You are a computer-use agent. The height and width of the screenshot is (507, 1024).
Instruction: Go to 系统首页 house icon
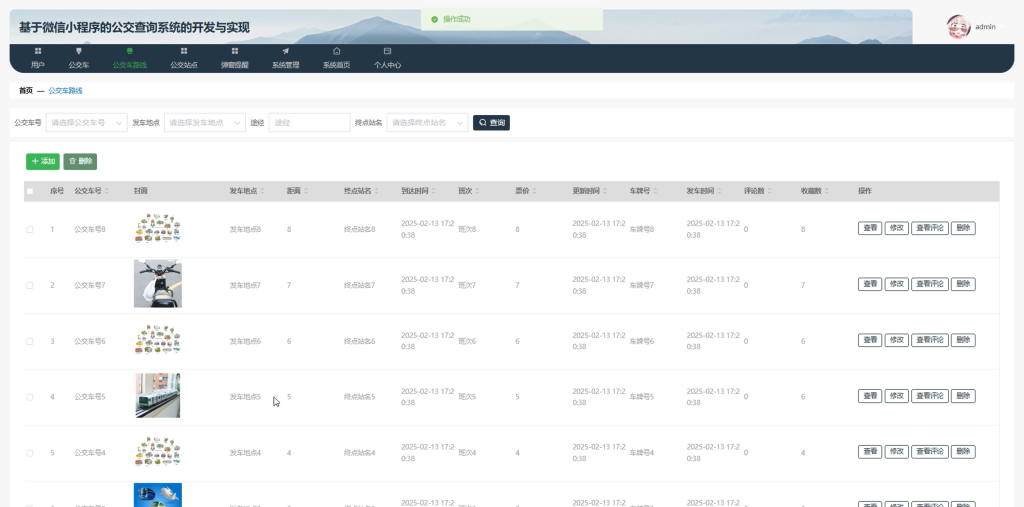tap(336, 51)
